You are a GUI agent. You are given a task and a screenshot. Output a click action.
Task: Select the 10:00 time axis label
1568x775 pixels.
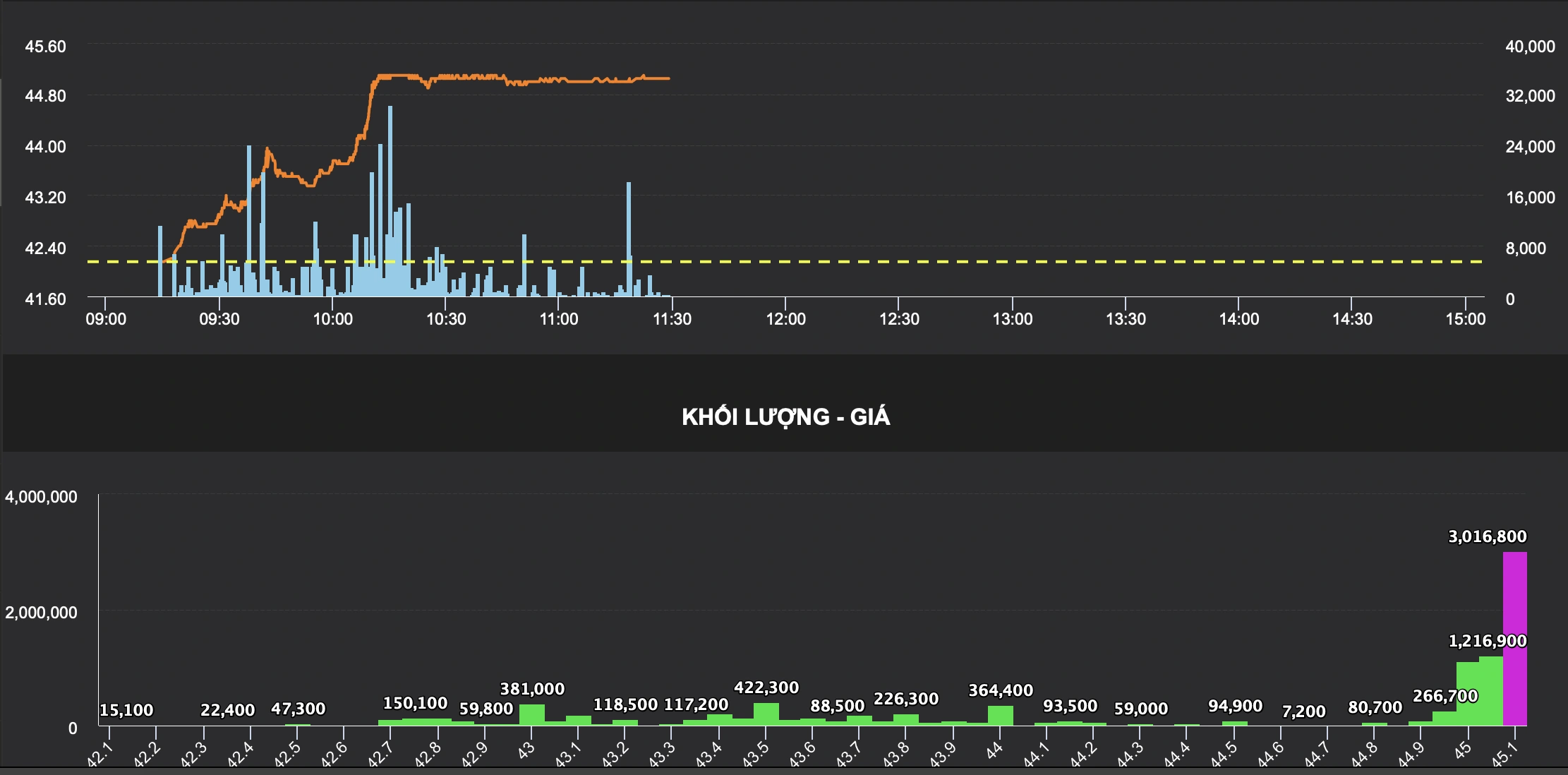pos(332,319)
